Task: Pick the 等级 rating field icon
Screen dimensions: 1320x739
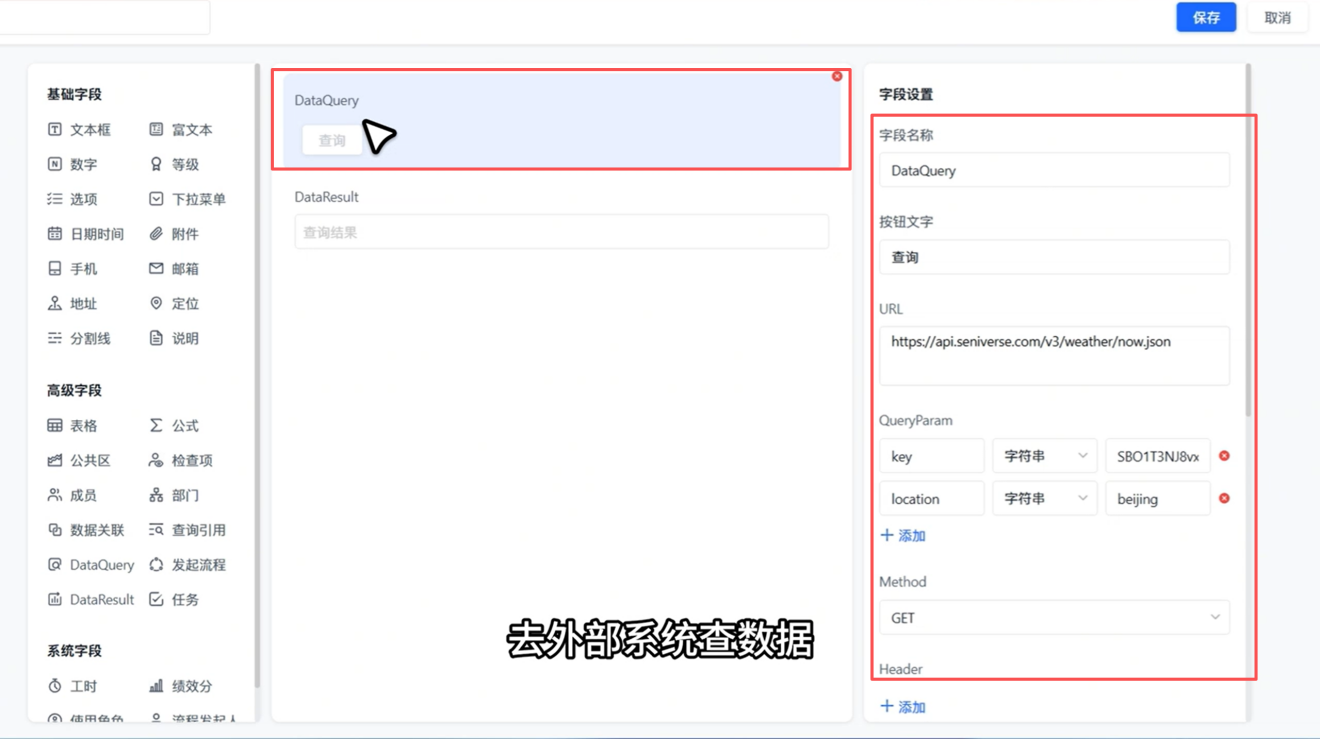Action: click(156, 164)
